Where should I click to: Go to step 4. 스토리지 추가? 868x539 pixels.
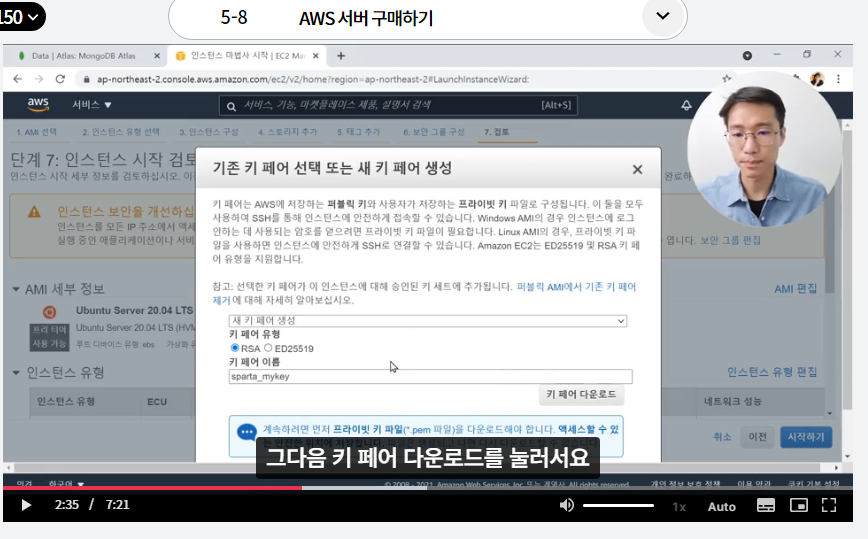pos(287,132)
